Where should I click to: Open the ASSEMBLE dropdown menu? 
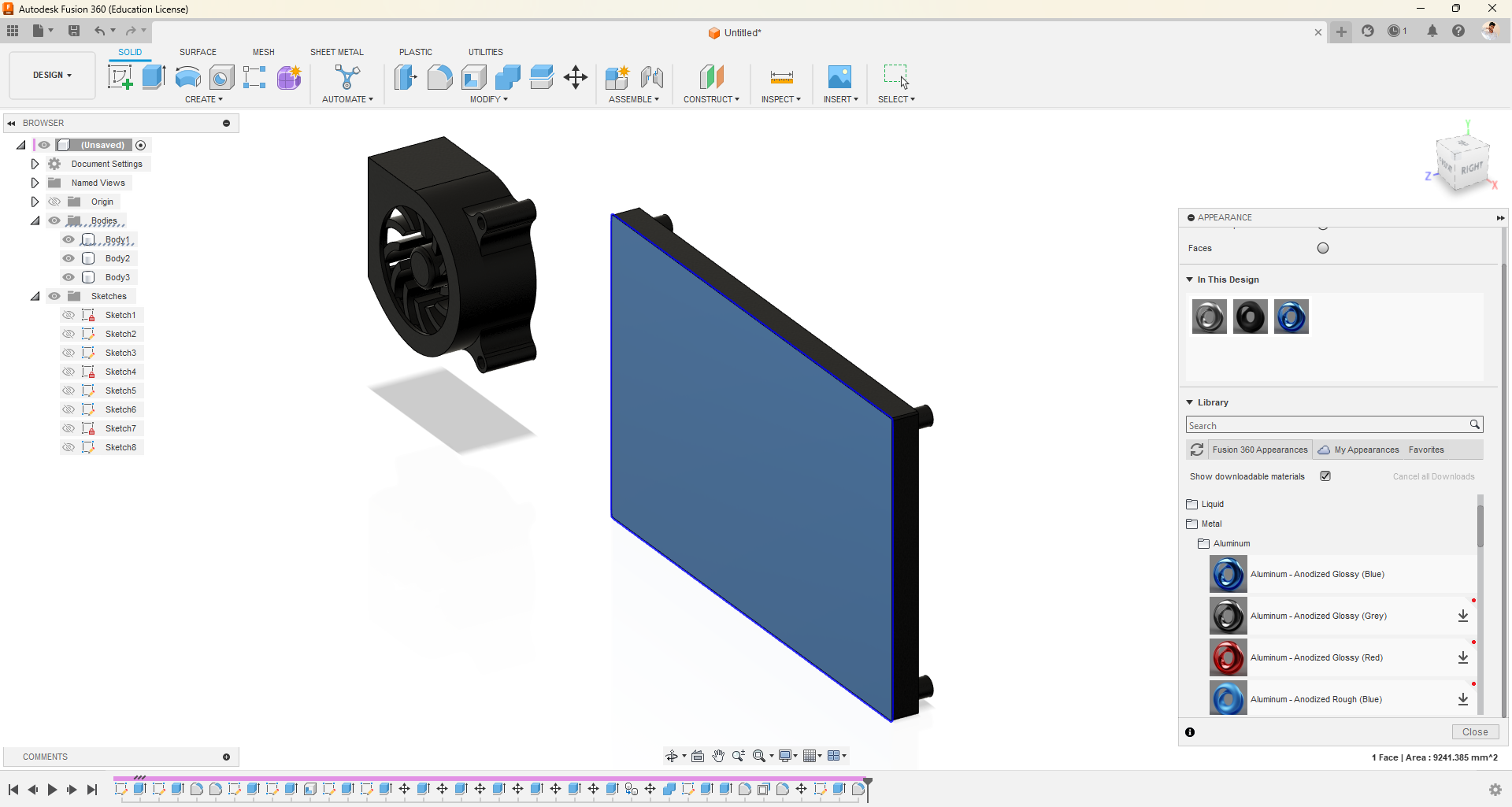coord(634,99)
